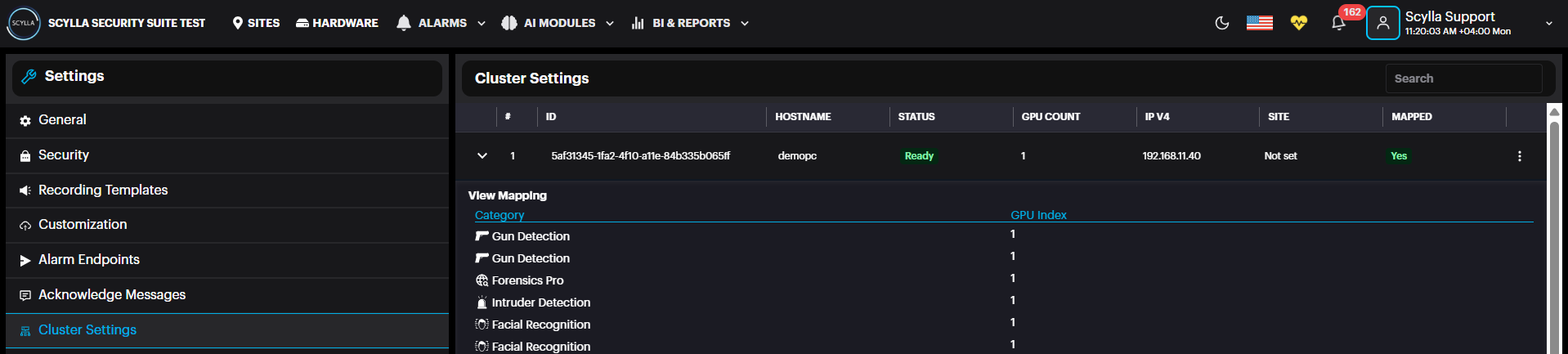Viewport: 1568px width, 354px height.
Task: Open General settings section
Action: [x=62, y=120]
